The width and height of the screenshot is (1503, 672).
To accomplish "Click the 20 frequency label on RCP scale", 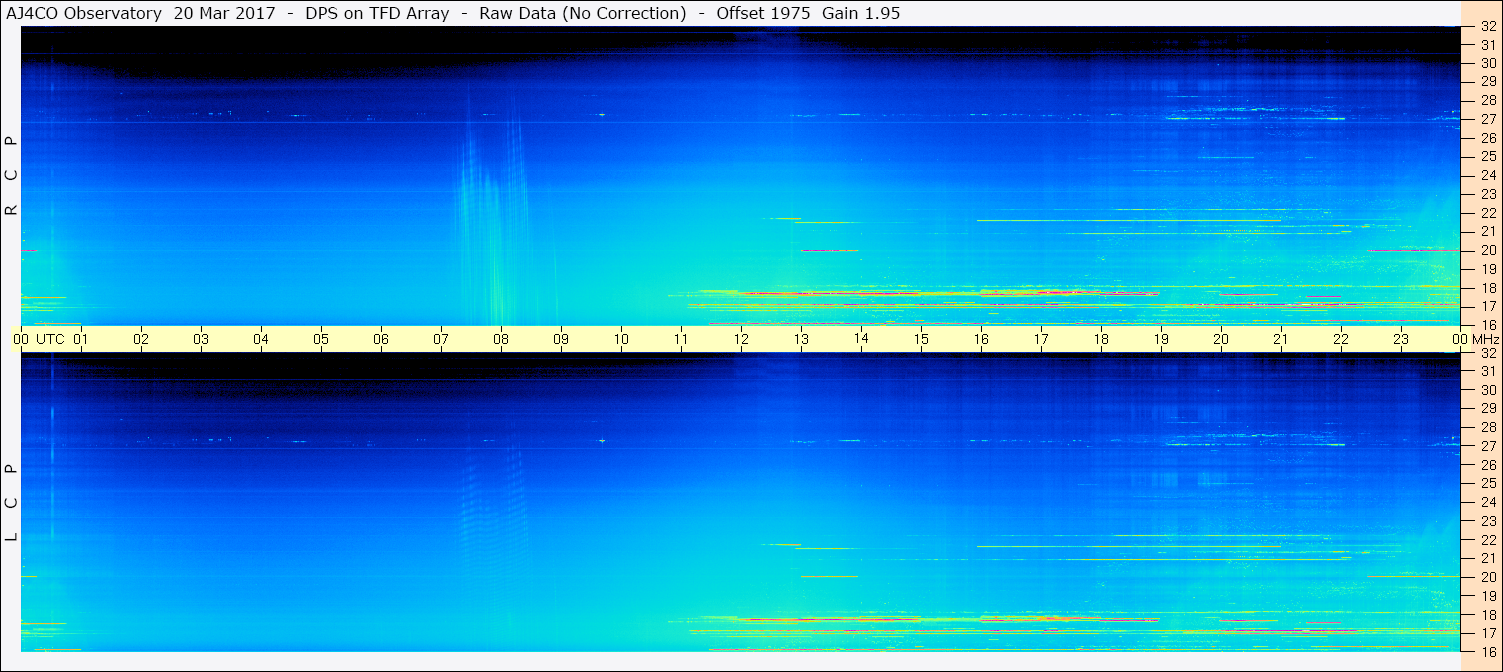I will click(x=1488, y=250).
